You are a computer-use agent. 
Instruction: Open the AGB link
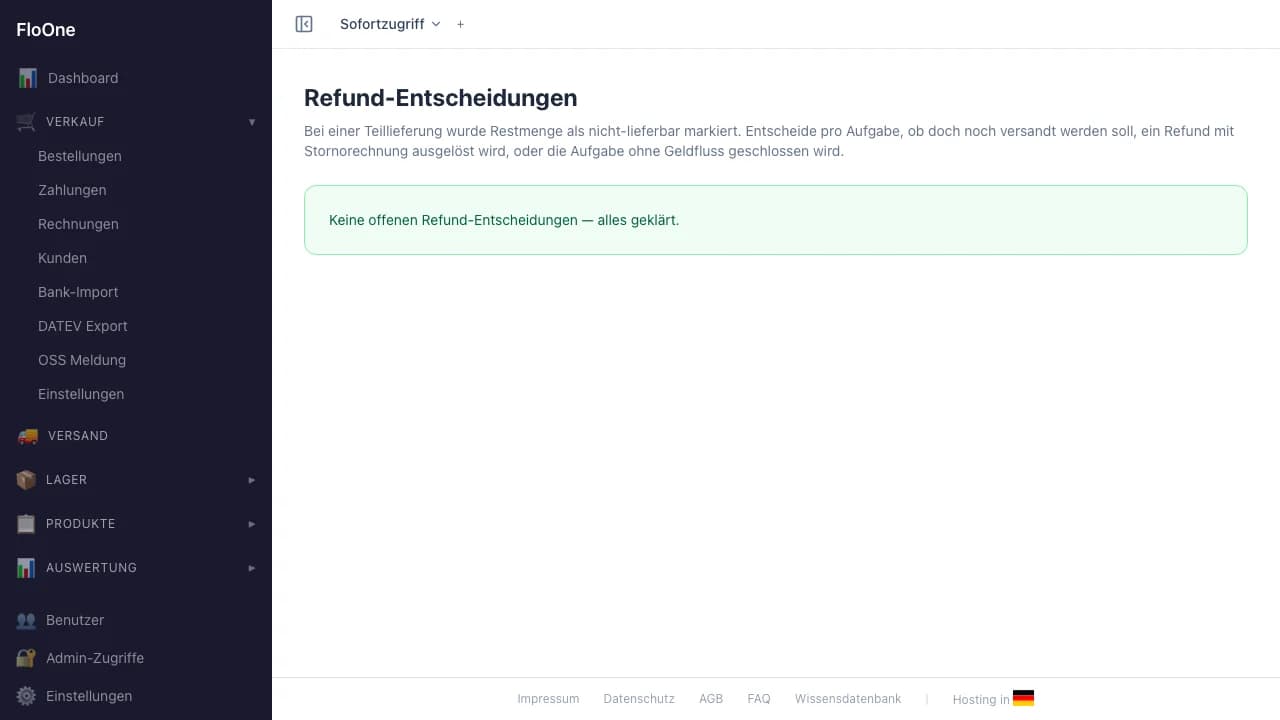click(x=711, y=699)
